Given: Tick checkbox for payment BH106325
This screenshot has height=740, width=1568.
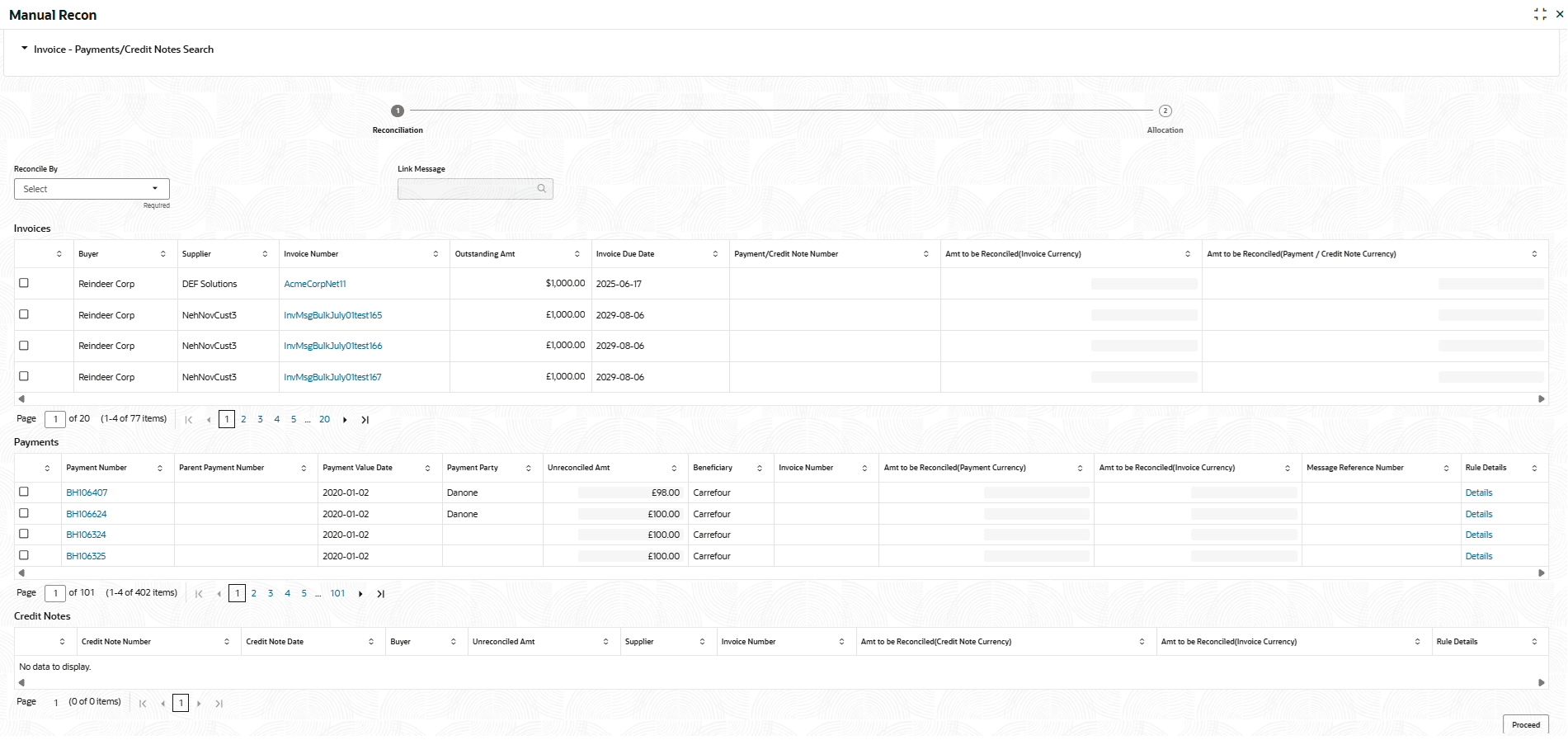Looking at the screenshot, I should tap(24, 555).
